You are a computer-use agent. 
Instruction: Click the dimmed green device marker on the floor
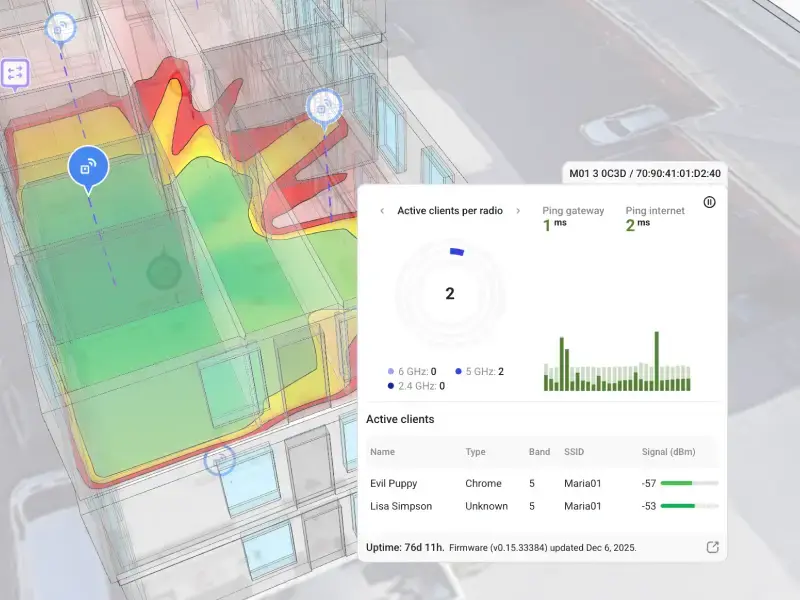(160, 271)
